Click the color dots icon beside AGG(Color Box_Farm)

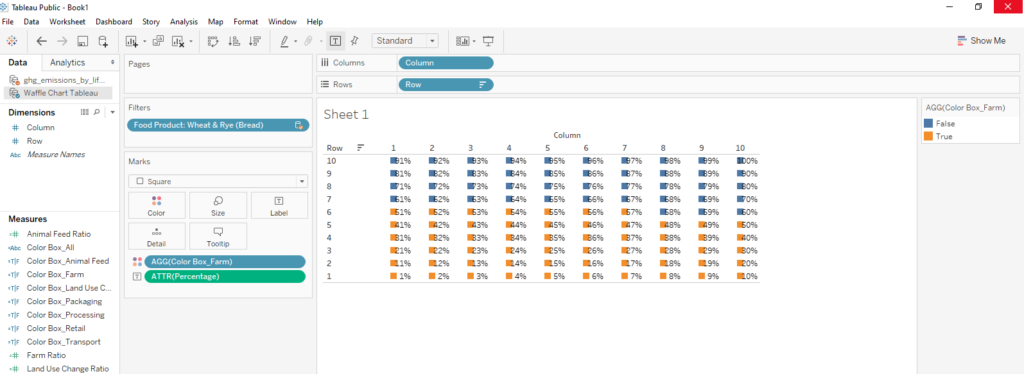point(137,262)
